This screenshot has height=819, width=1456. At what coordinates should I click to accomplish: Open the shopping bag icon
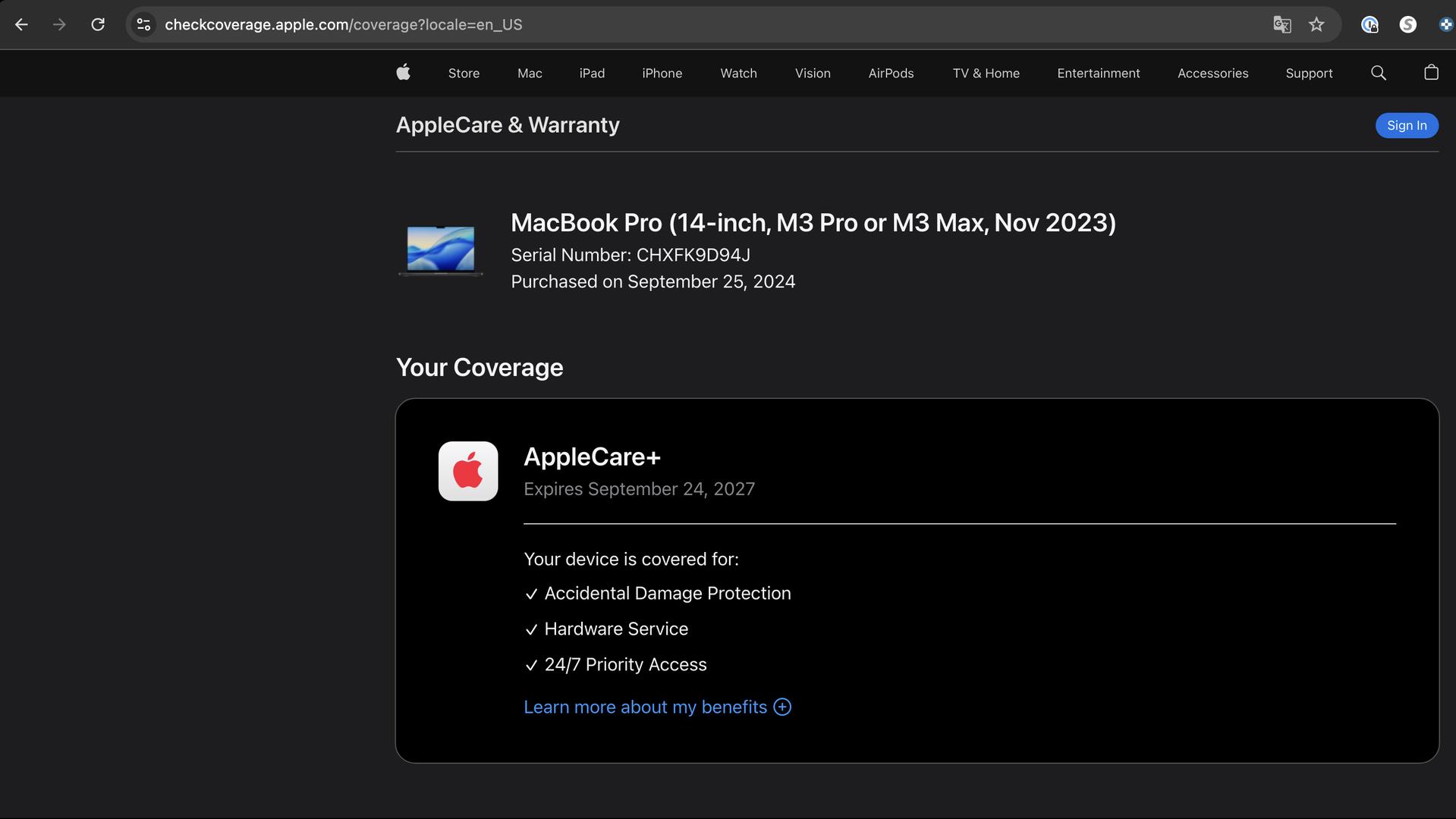tap(1431, 73)
